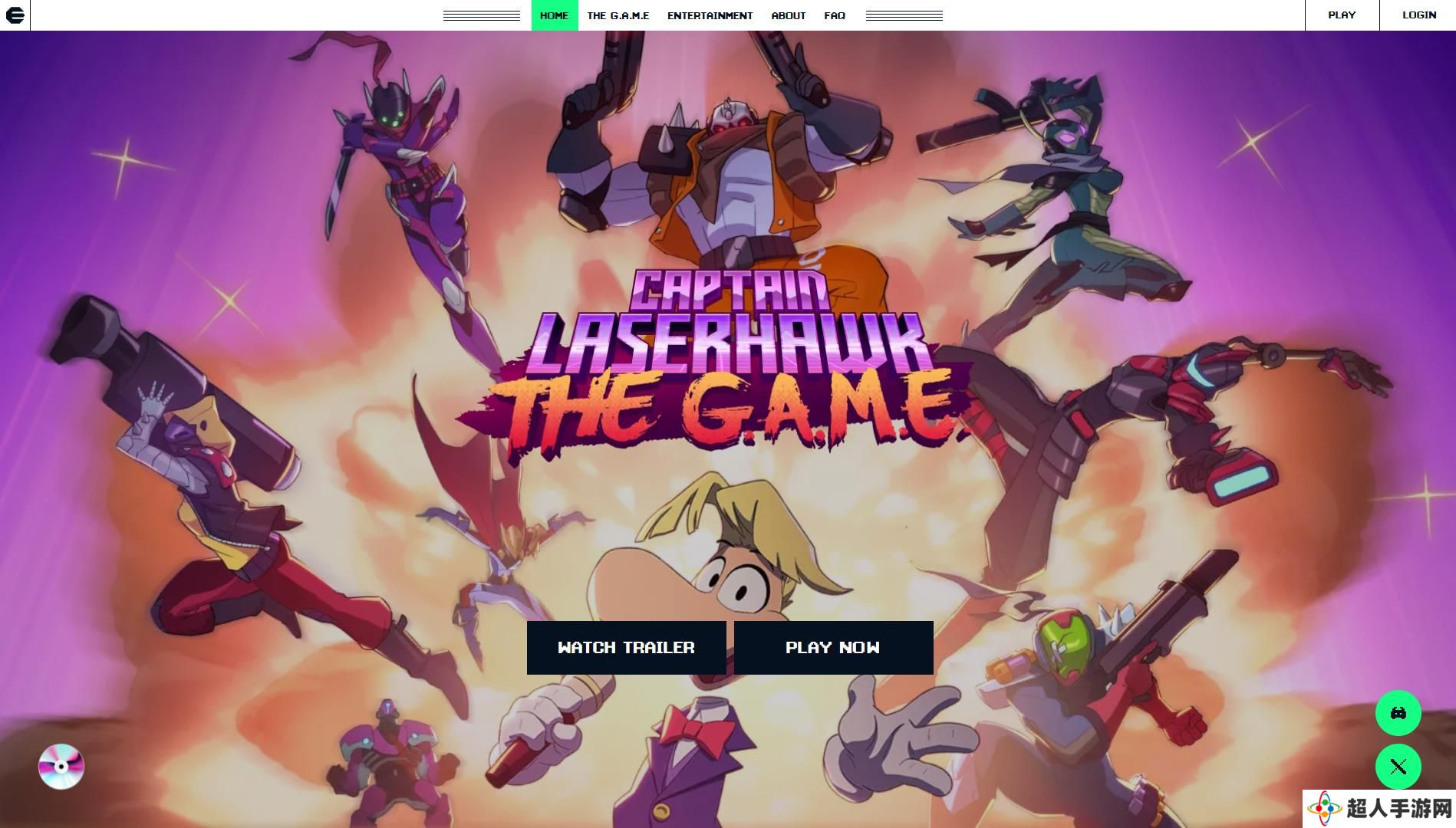Open THE G.A.M.E menu item
The width and height of the screenshot is (1456, 828).
[618, 15]
